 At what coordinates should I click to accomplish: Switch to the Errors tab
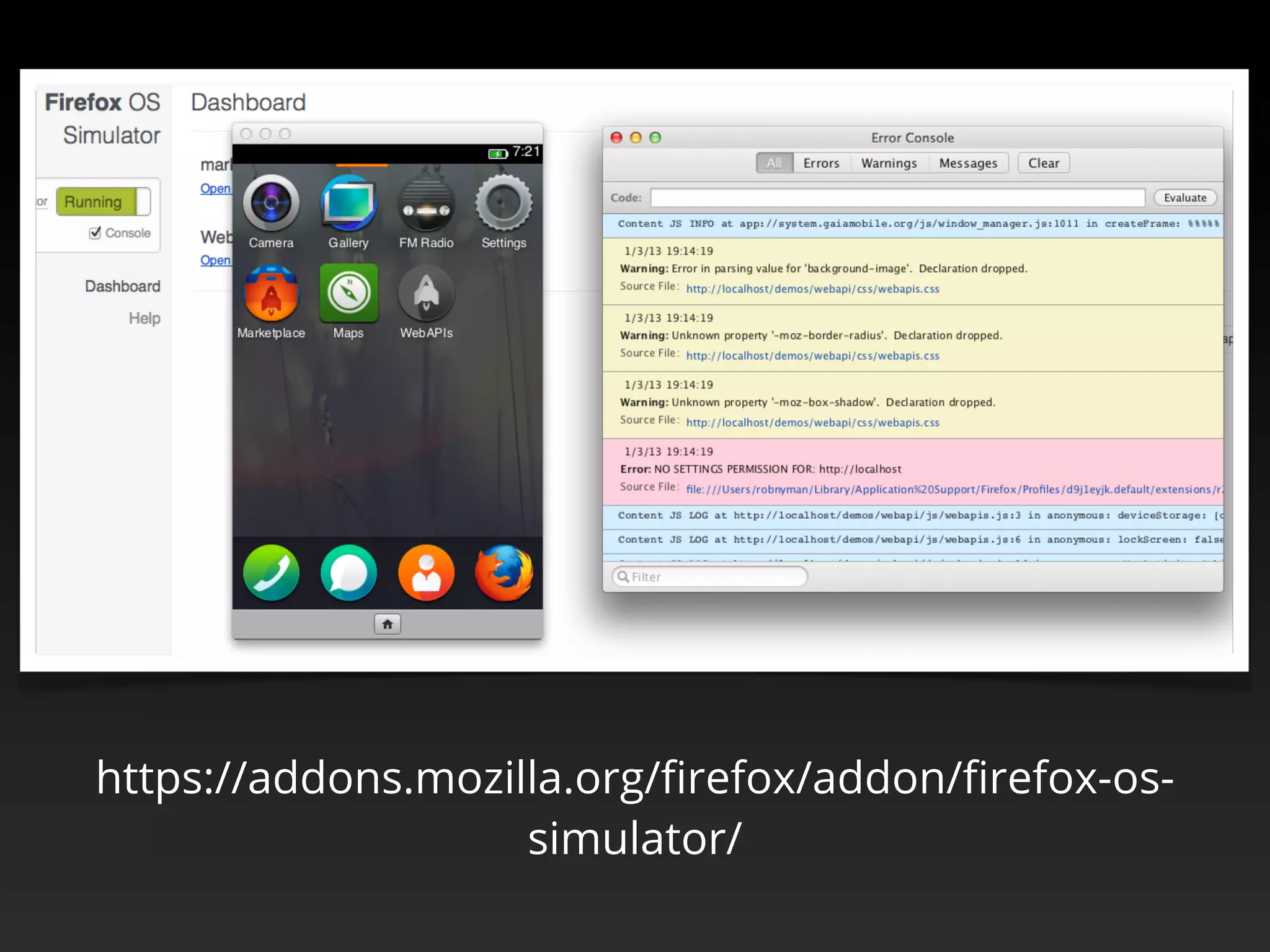tap(821, 163)
